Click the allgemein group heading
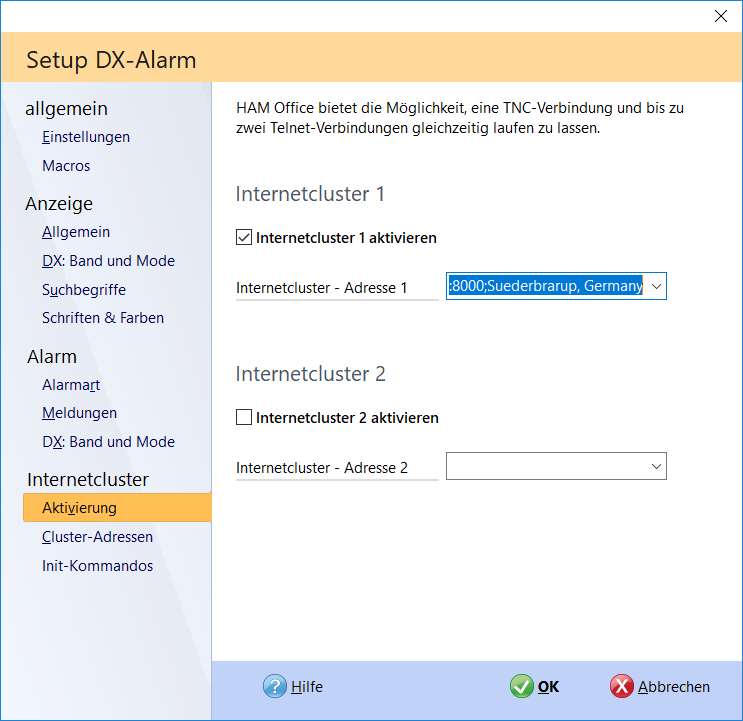 tap(66, 109)
